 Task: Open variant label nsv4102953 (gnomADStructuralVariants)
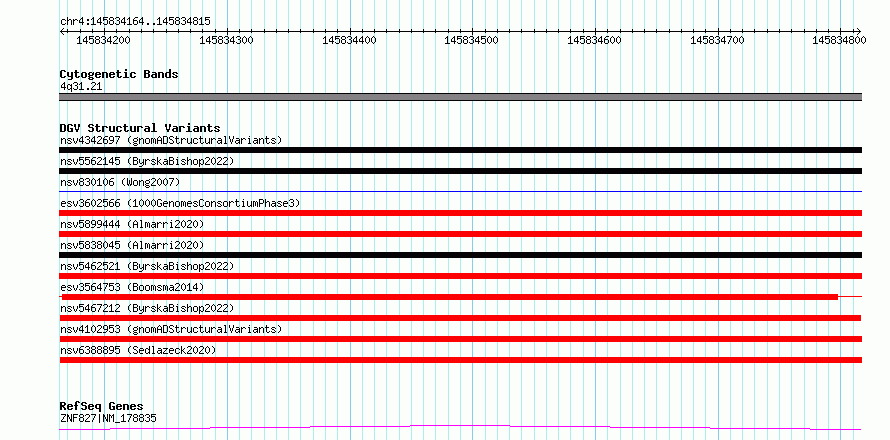coord(171,329)
